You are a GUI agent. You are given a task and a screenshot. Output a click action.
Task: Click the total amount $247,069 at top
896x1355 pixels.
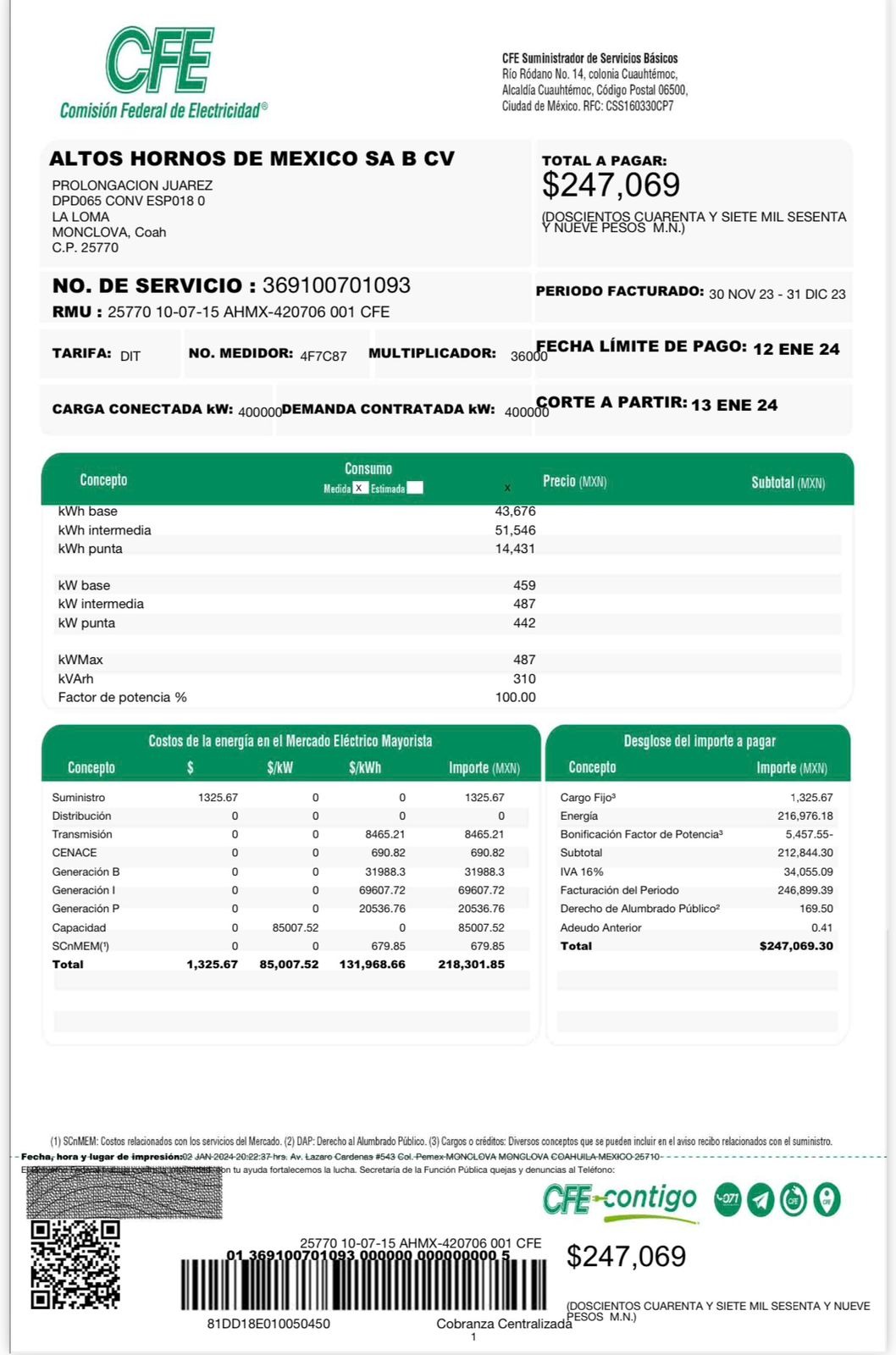tap(611, 185)
